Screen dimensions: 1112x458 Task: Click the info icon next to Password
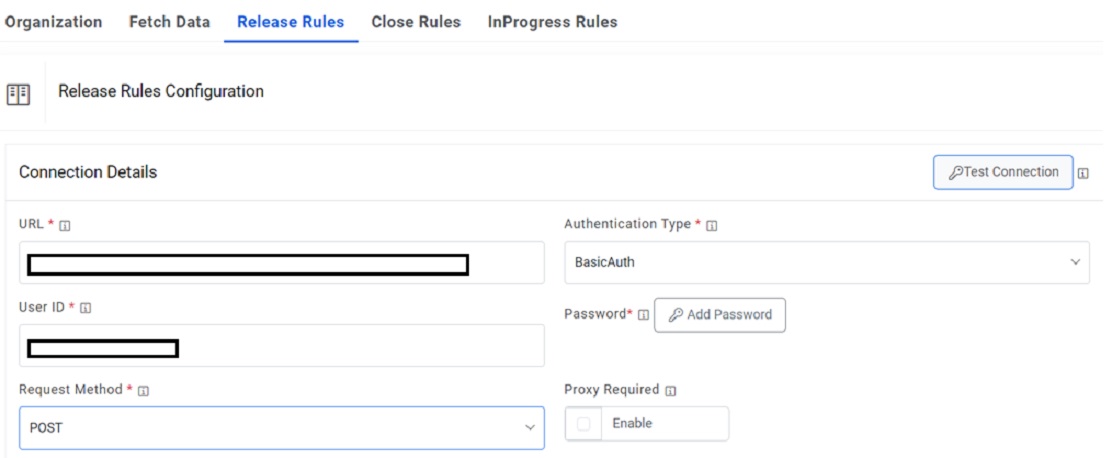(643, 315)
